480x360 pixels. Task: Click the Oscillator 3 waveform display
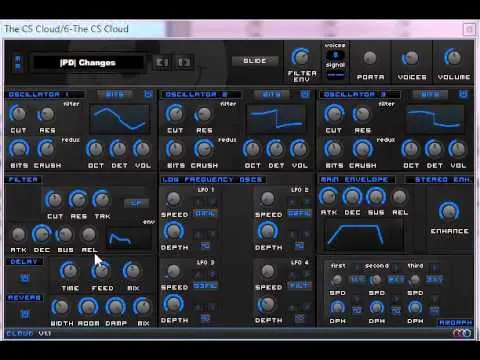435,119
